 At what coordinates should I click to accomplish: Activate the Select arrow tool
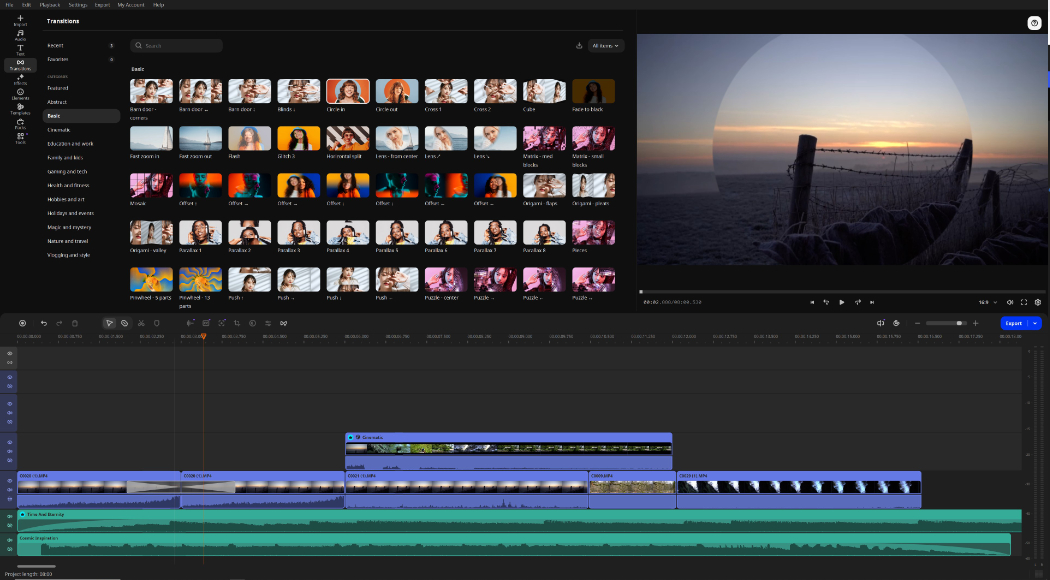[x=109, y=323]
